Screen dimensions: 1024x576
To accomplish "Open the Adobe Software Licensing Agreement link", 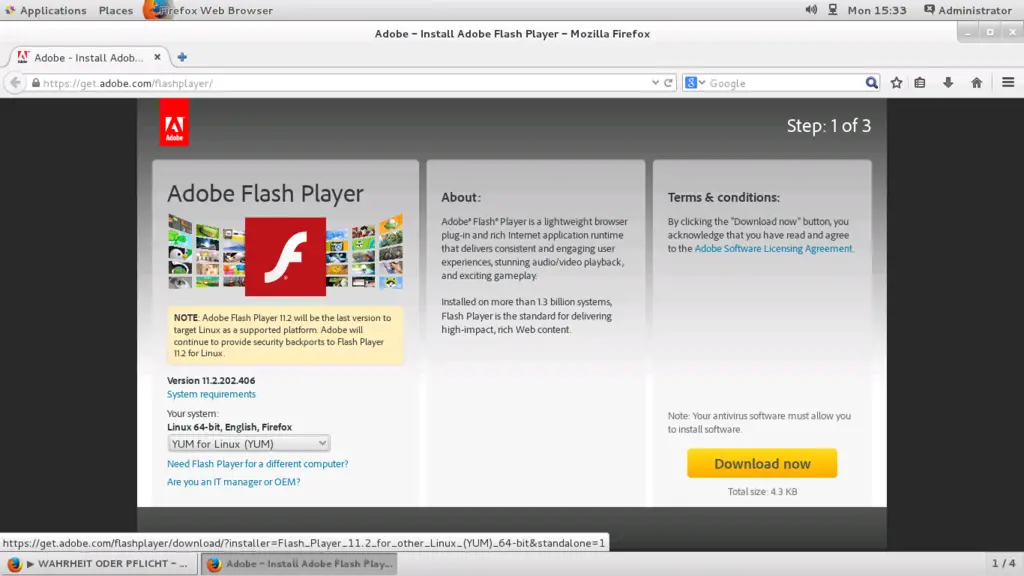I will 774,249.
